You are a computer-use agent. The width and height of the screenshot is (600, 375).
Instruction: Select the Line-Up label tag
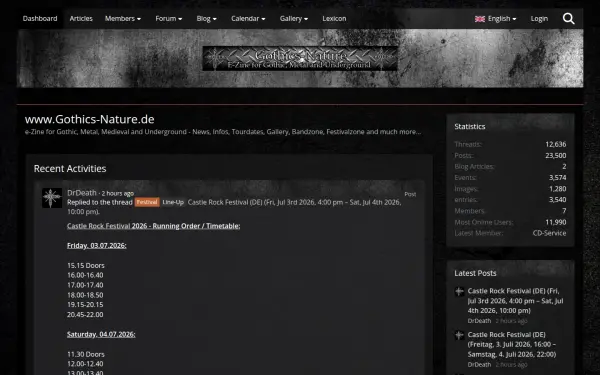point(173,202)
